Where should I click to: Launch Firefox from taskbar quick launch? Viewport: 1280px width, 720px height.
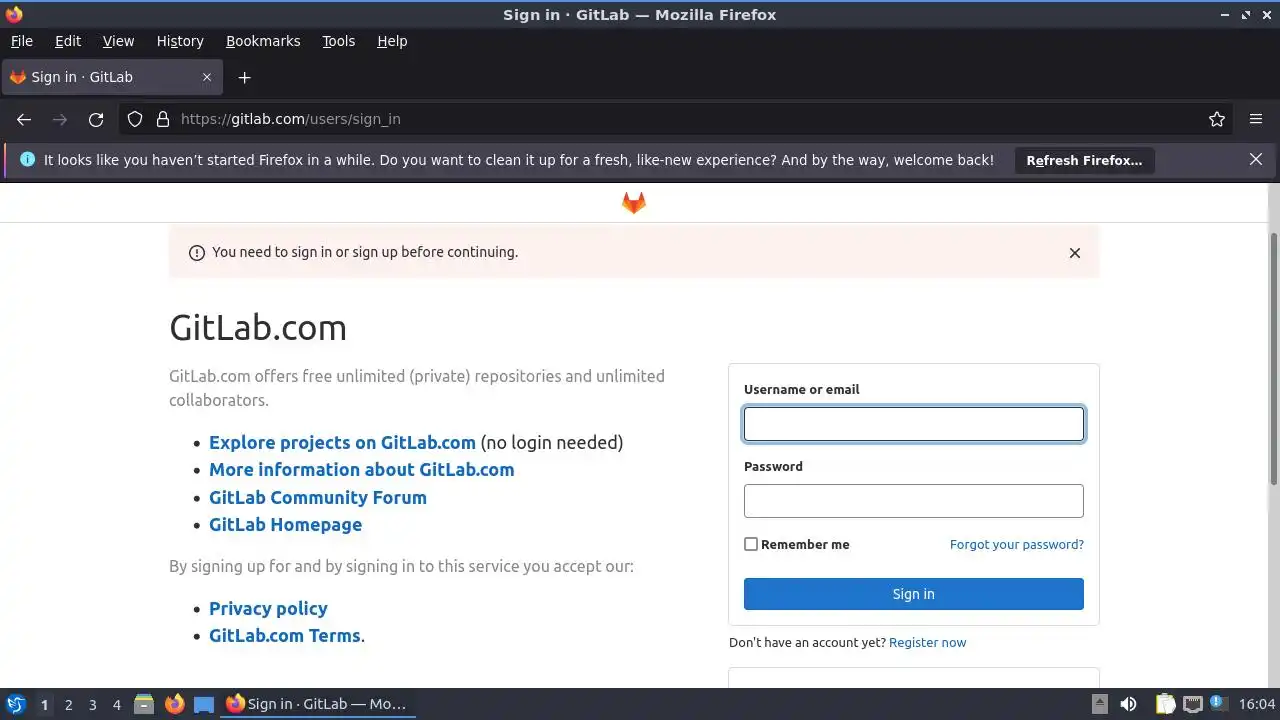[x=174, y=704]
